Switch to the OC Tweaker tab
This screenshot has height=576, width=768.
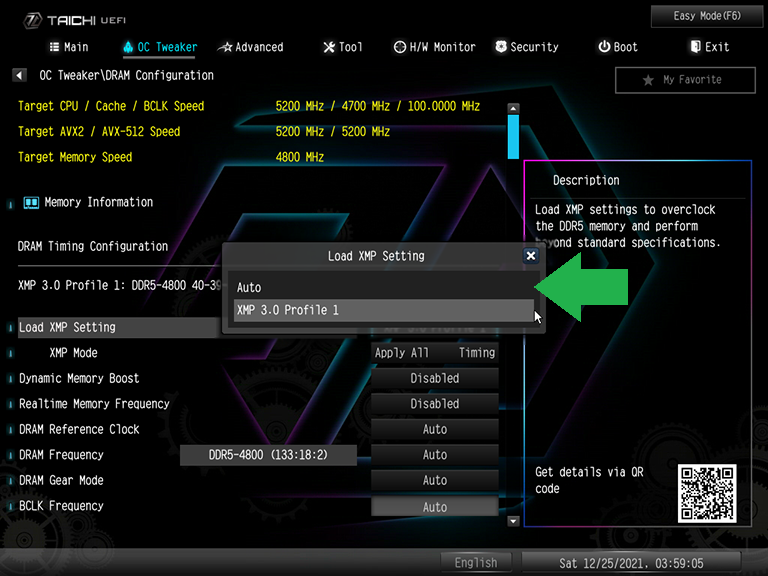coord(160,47)
